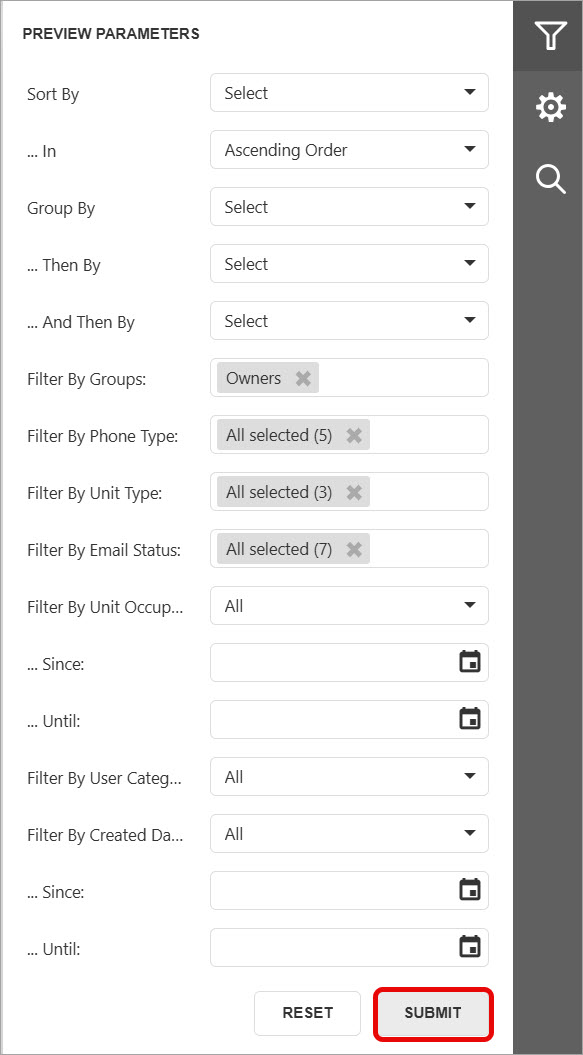
Task: Open the Ascending Order dropdown
Action: click(x=349, y=150)
